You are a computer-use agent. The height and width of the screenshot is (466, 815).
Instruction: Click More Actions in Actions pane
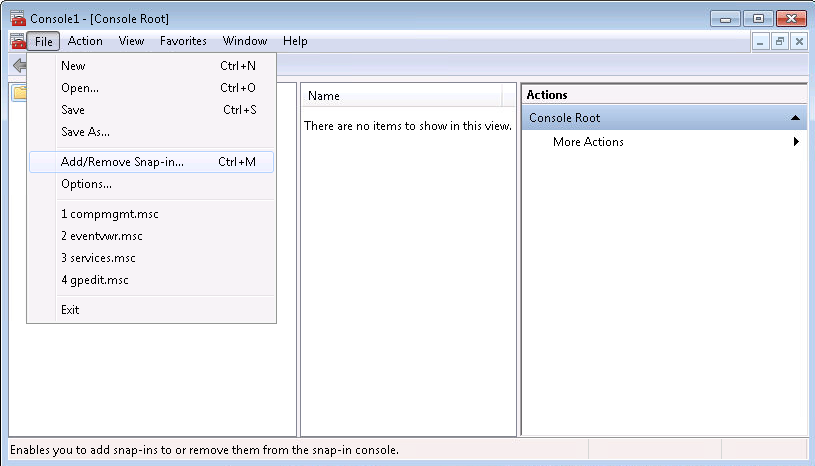pos(588,142)
